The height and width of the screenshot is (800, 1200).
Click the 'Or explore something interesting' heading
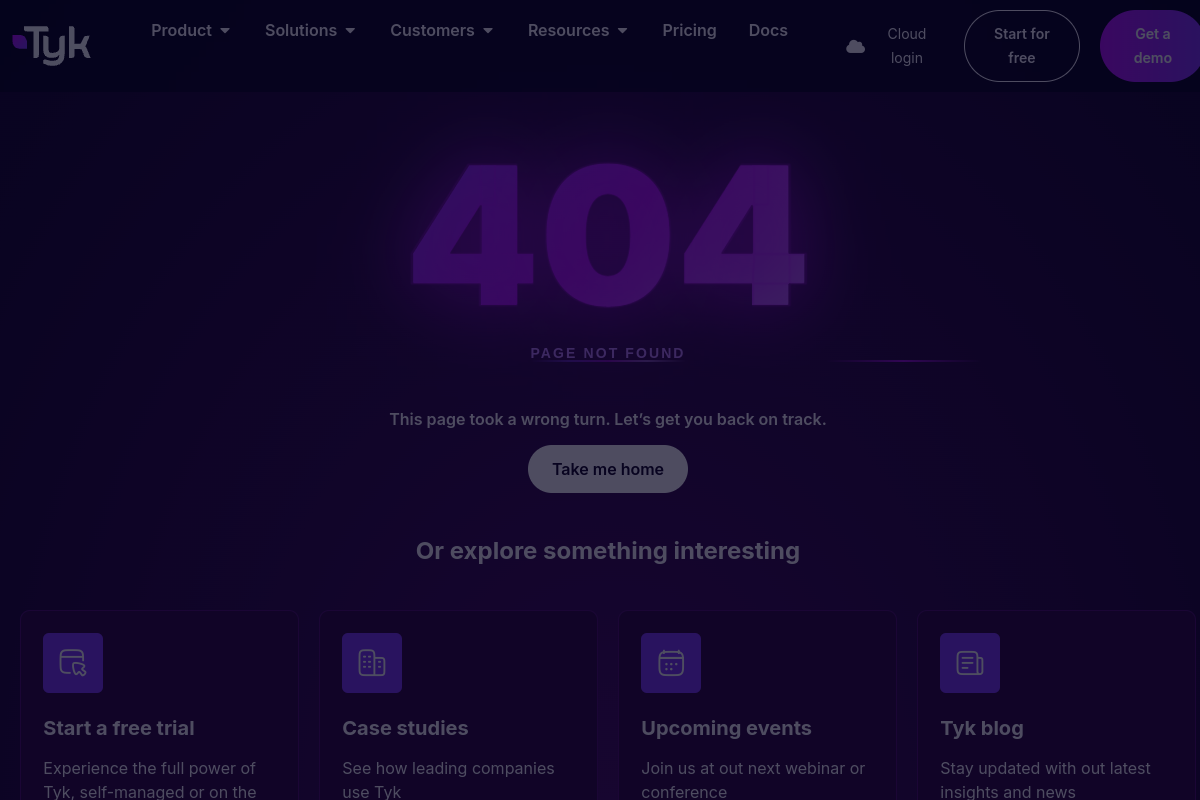(x=608, y=551)
